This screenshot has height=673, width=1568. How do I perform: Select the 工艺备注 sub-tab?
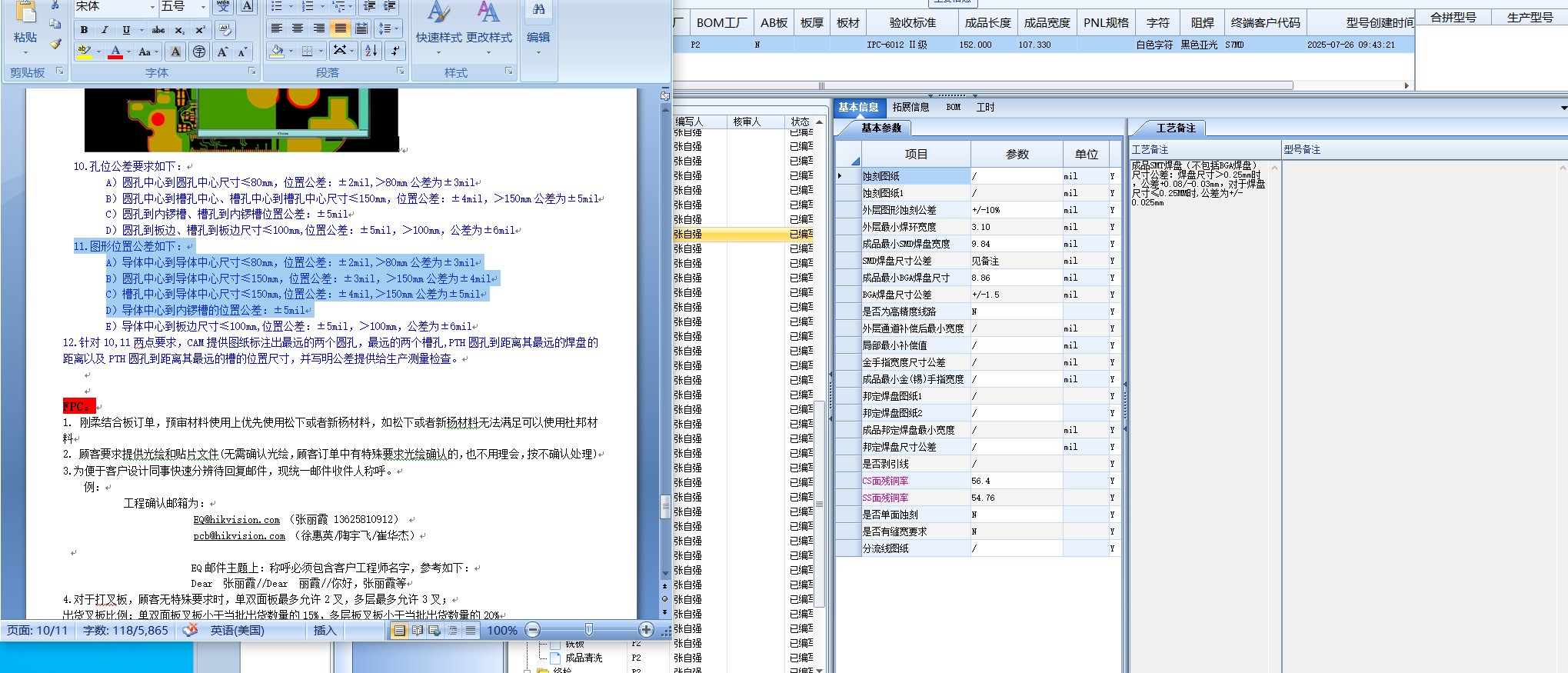point(1176,128)
